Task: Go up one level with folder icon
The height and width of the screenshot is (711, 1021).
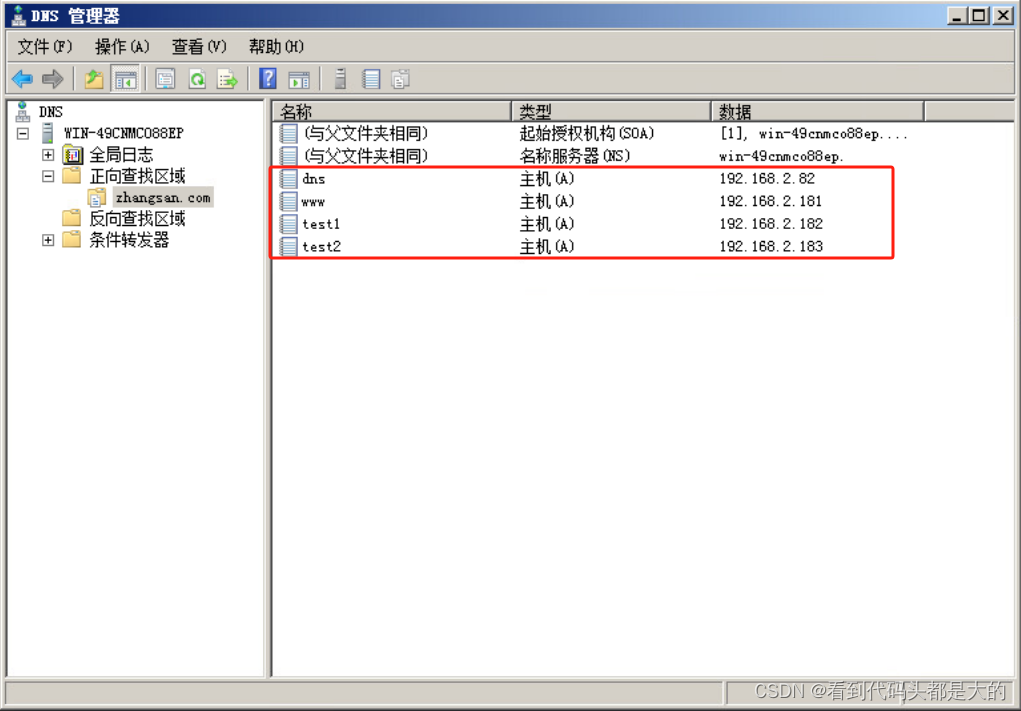Action: (x=94, y=79)
